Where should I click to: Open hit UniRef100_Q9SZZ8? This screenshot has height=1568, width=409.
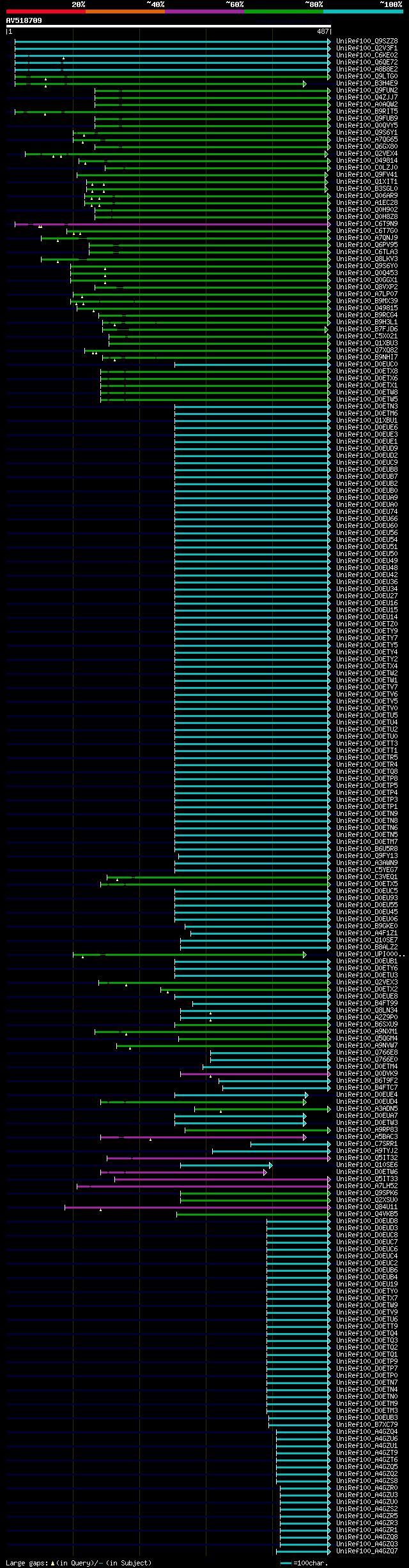click(x=367, y=41)
